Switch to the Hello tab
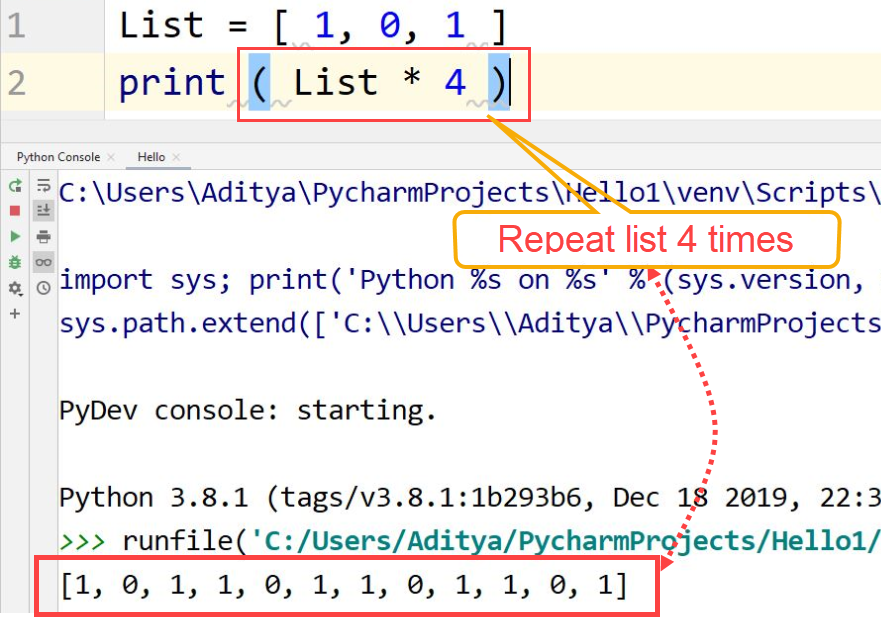This screenshot has width=881, height=638. pyautogui.click(x=151, y=157)
